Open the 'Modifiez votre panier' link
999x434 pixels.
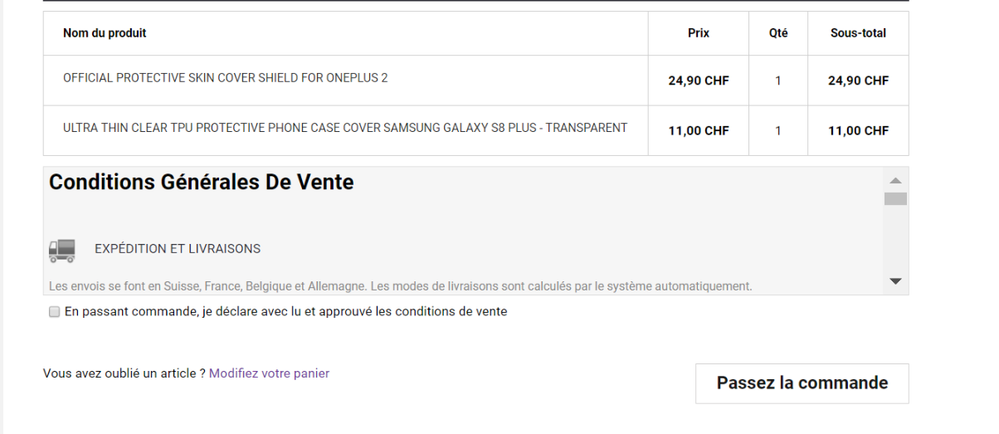pyautogui.click(x=269, y=374)
